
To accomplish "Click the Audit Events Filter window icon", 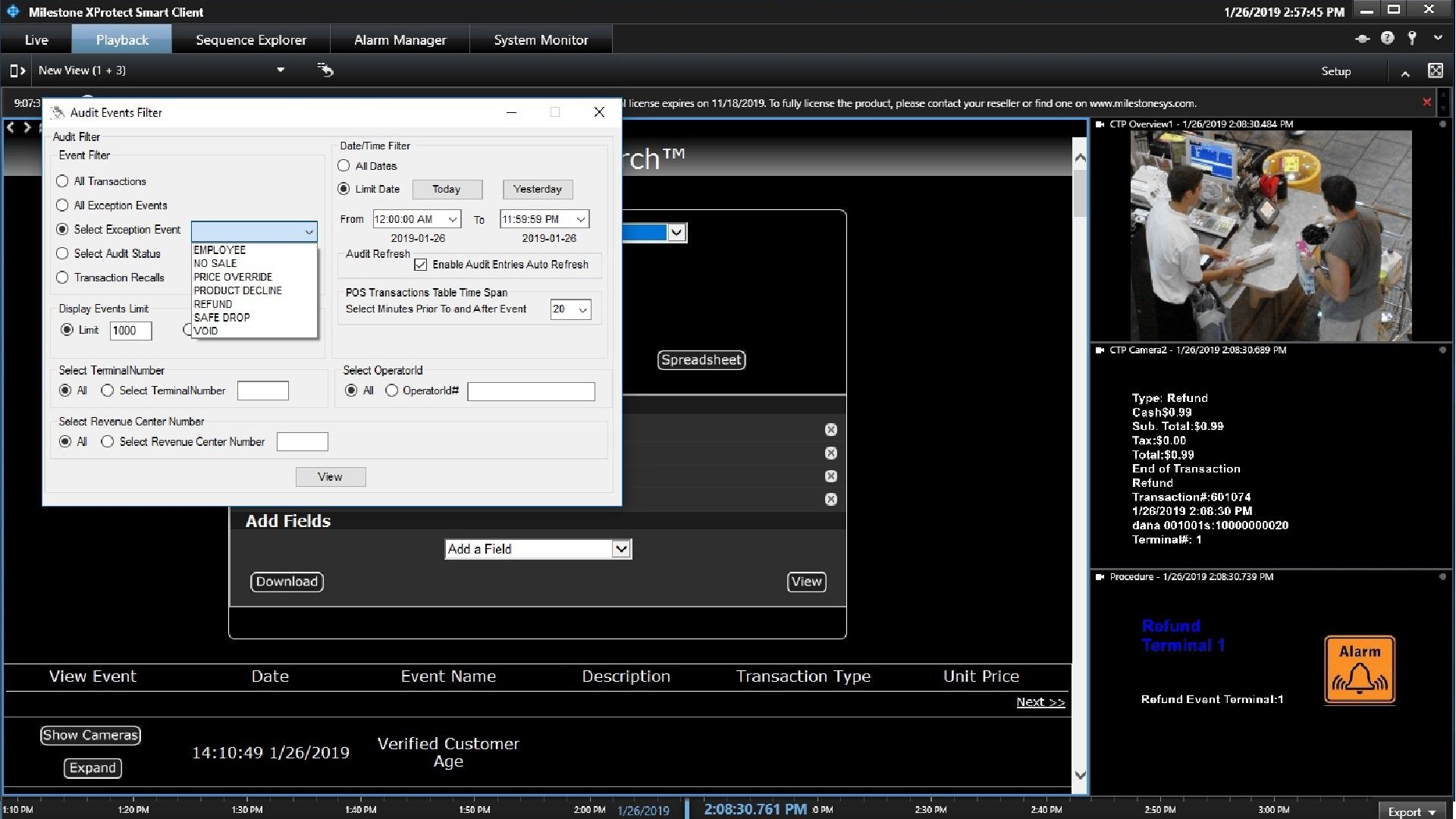I will pyautogui.click(x=58, y=113).
